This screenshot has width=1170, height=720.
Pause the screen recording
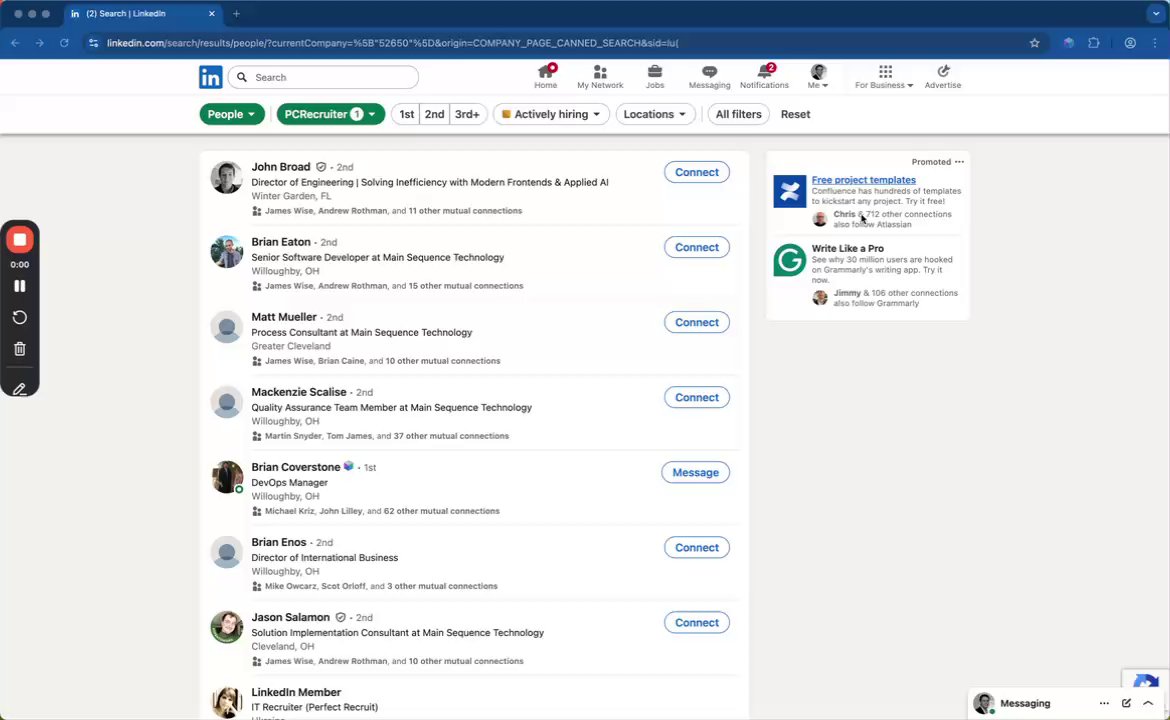click(x=20, y=286)
